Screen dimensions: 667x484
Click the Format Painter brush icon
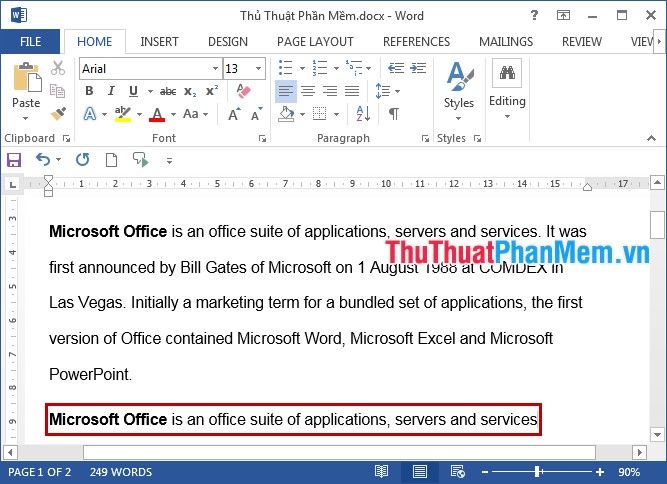[58, 113]
